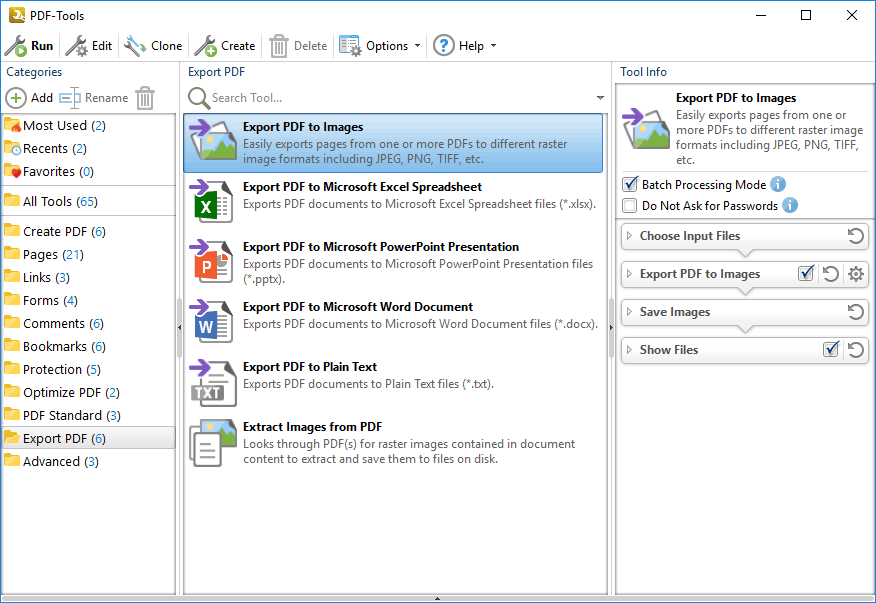Expand the Save Images step

[x=630, y=312]
